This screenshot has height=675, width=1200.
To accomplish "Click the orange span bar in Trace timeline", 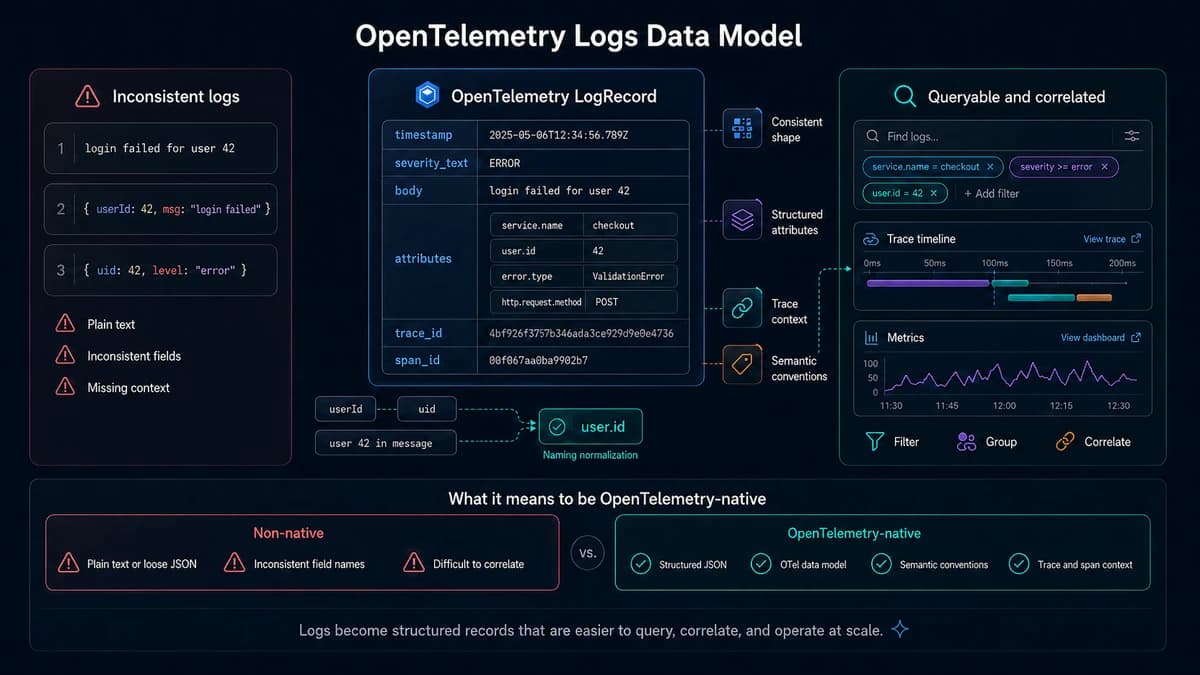I will click(x=1094, y=297).
